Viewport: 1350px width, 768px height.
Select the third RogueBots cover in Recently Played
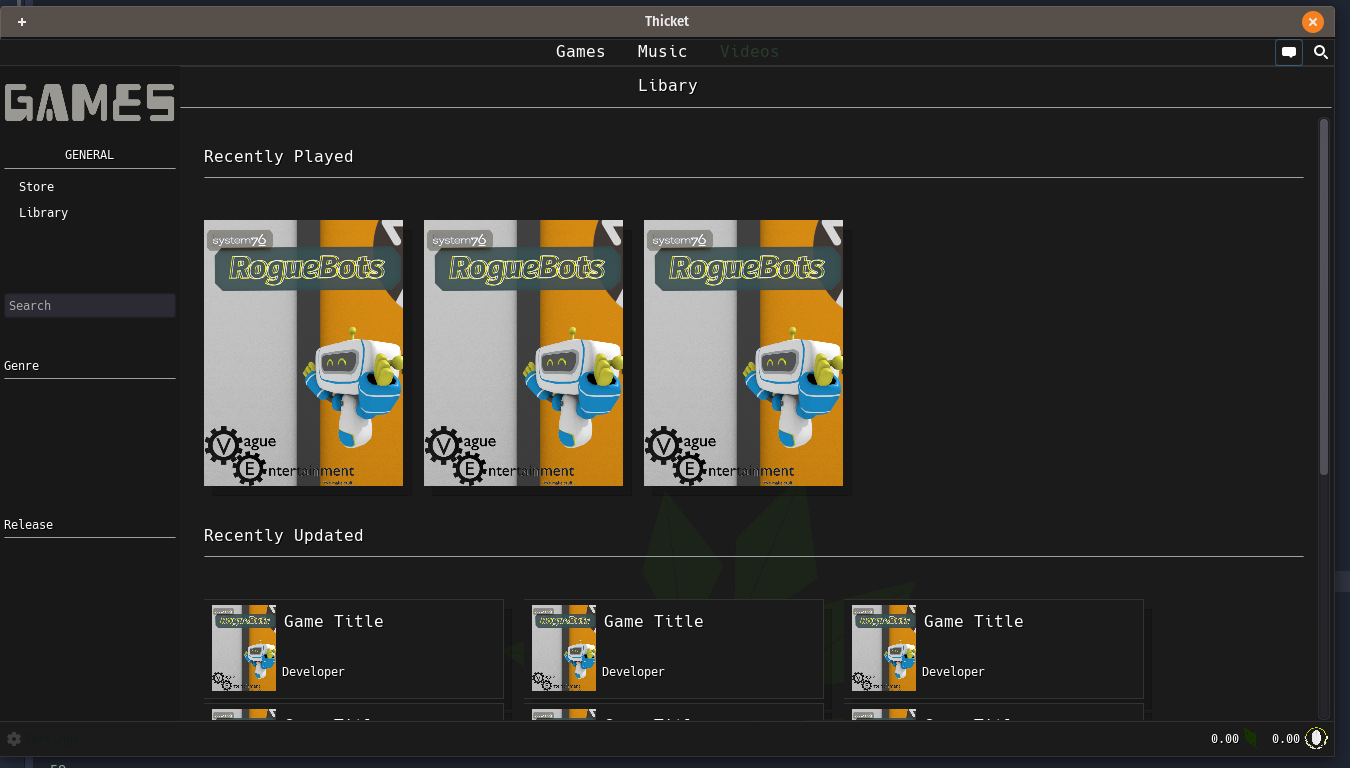pyautogui.click(x=743, y=353)
